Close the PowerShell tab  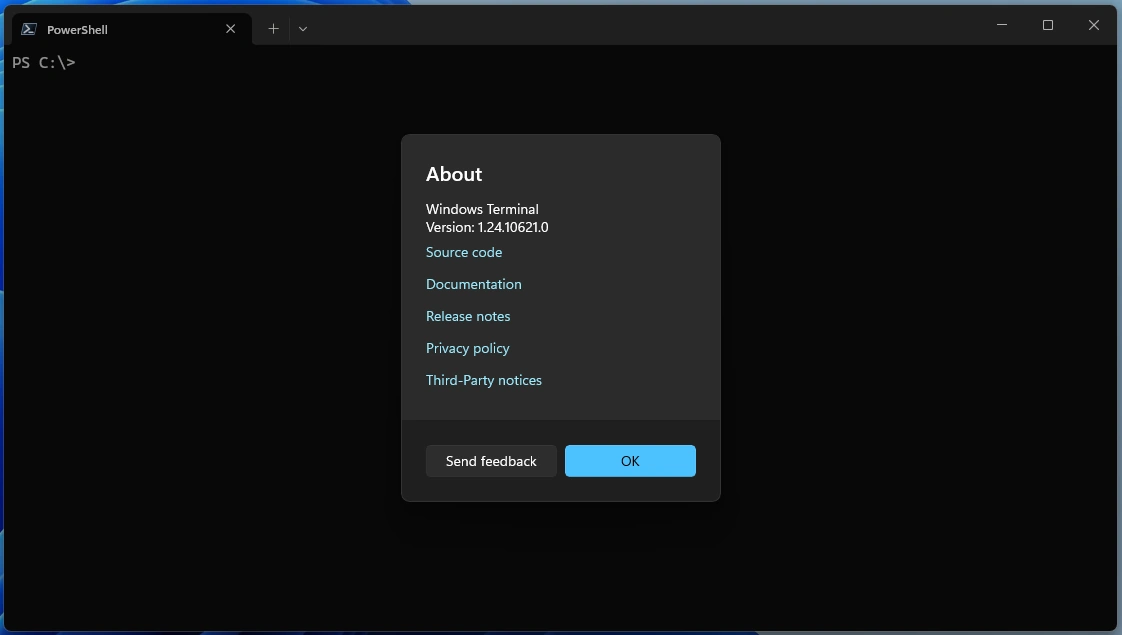pos(231,29)
